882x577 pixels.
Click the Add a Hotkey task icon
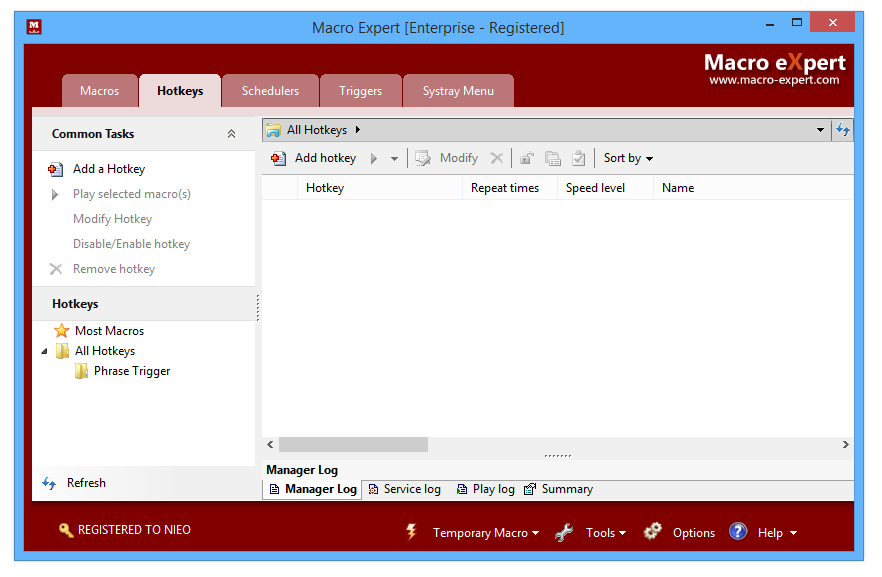tap(55, 169)
